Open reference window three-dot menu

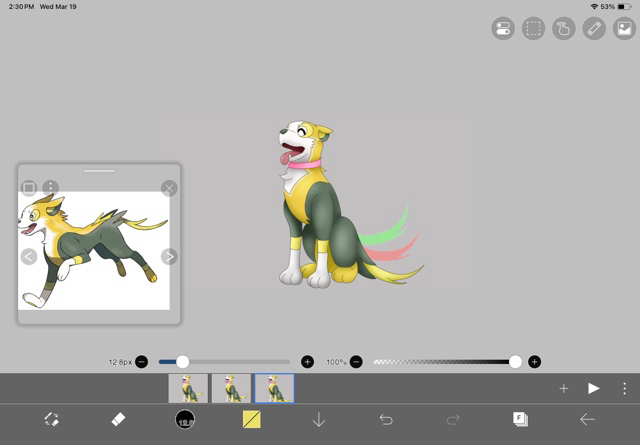pyautogui.click(x=51, y=188)
